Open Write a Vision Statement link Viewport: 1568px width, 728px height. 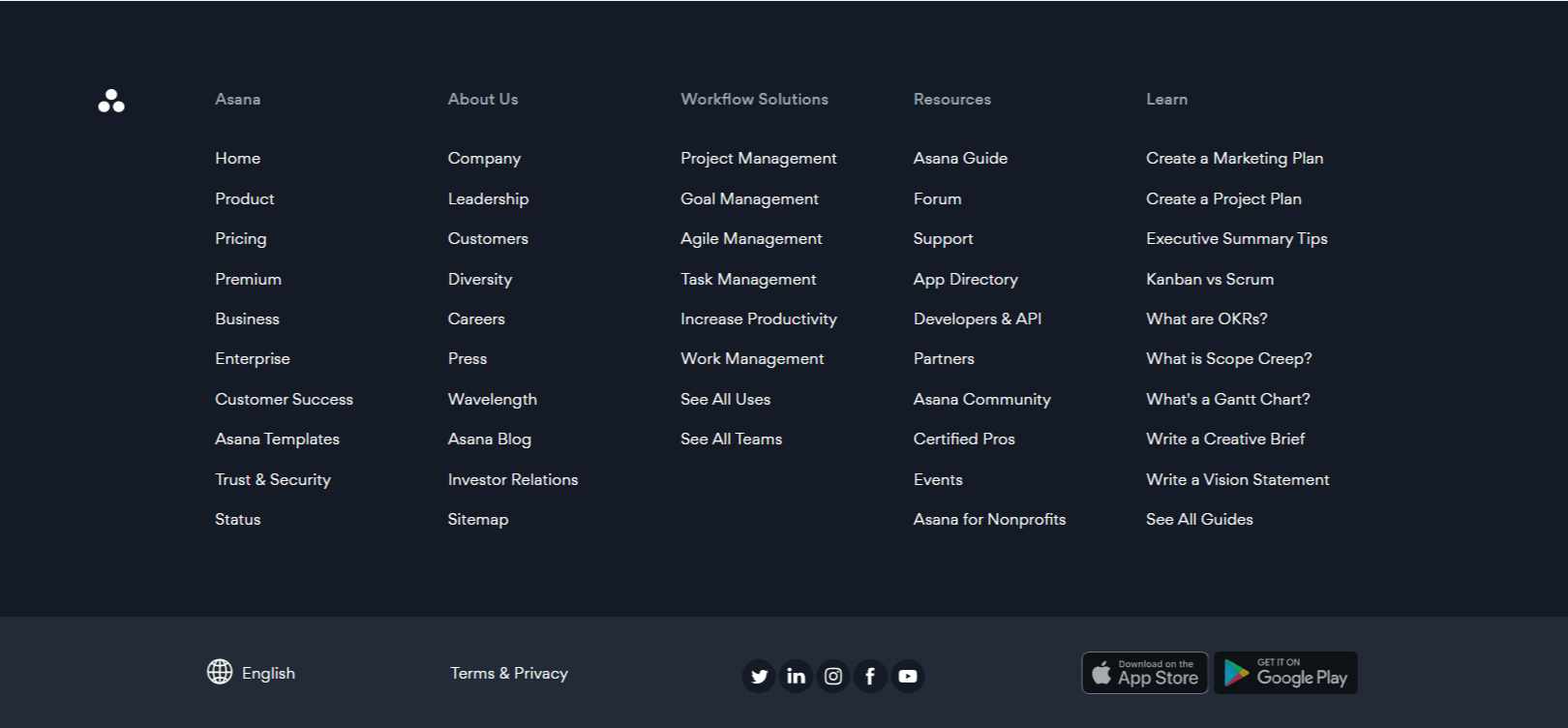click(x=1238, y=479)
